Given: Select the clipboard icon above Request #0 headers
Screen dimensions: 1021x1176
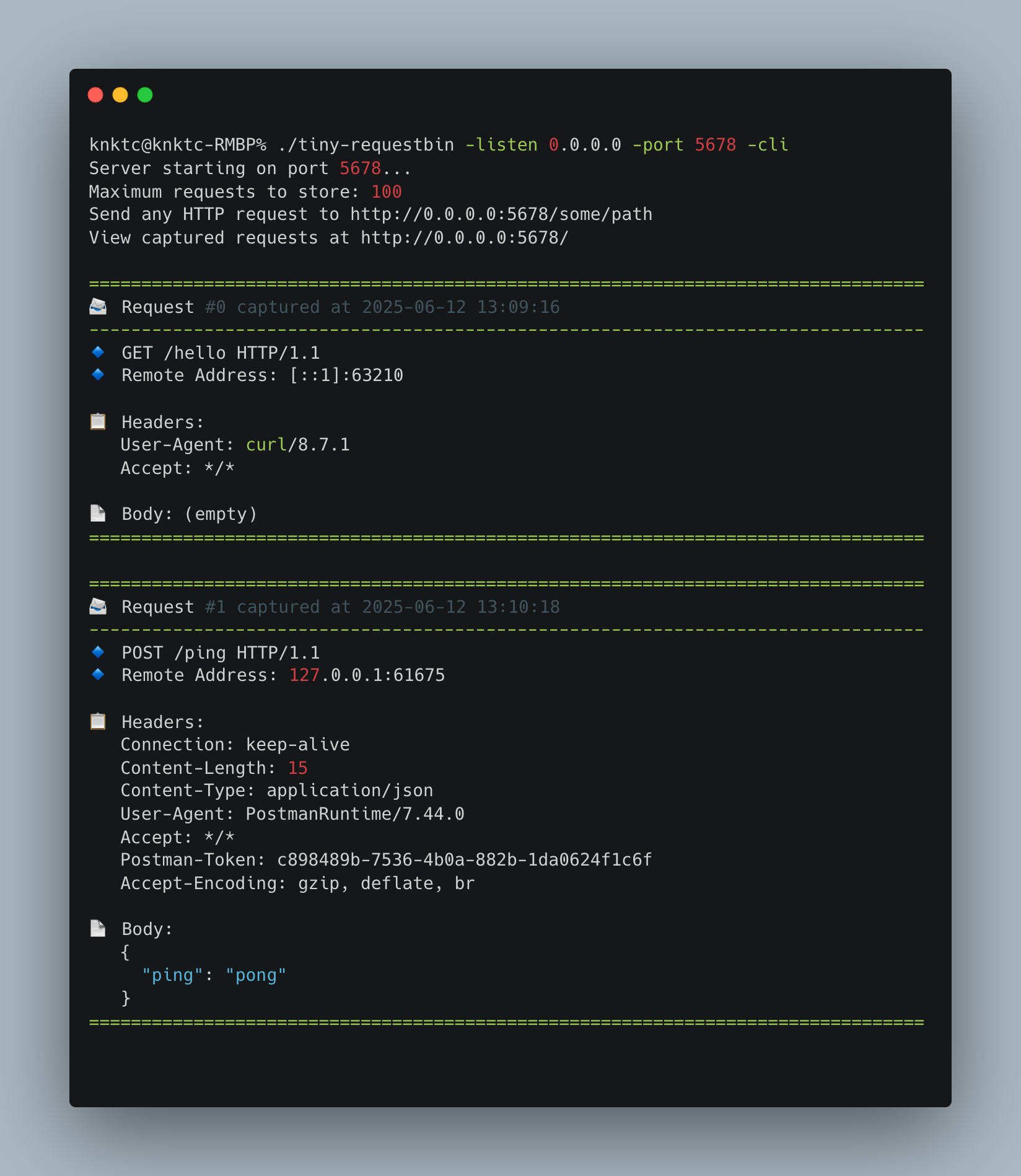Looking at the screenshot, I should pyautogui.click(x=98, y=421).
